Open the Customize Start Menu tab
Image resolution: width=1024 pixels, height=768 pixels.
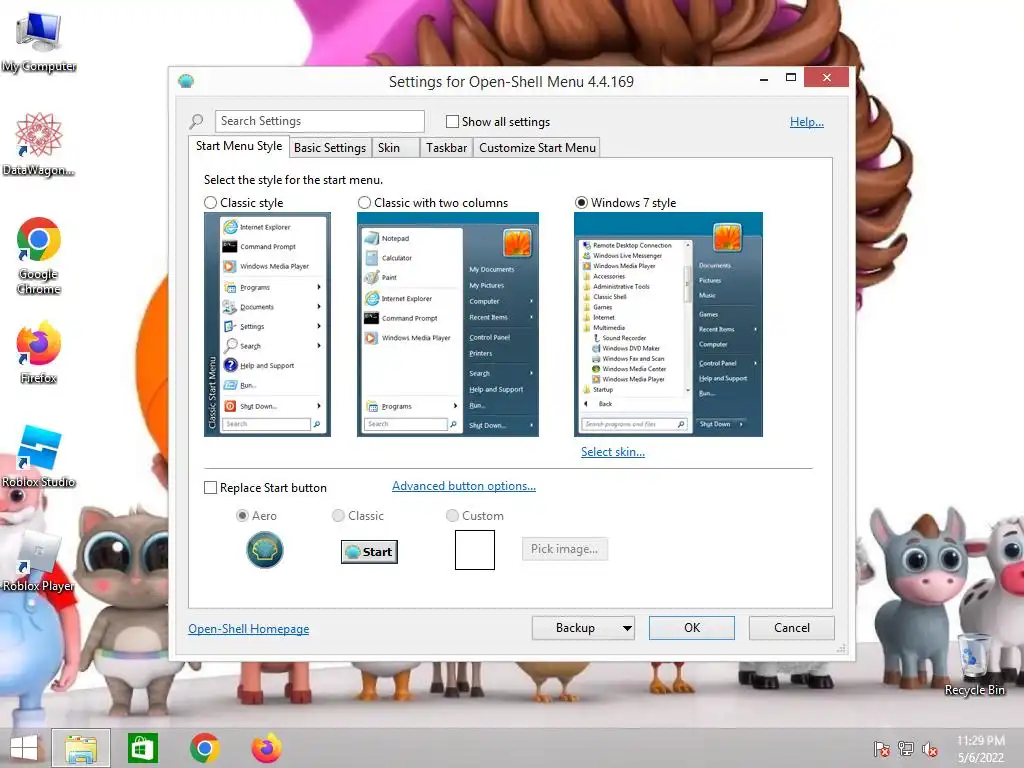point(537,148)
